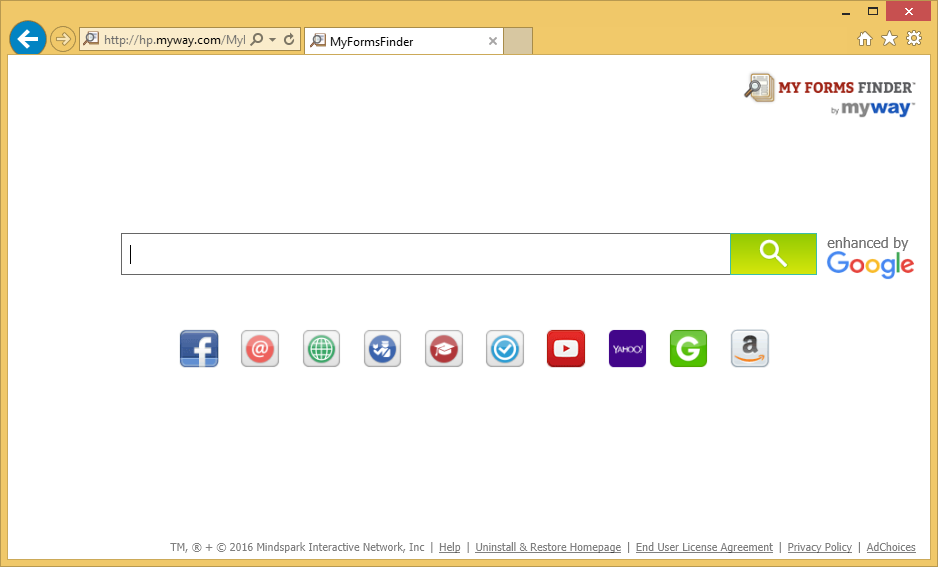Refresh the page with reload icon

tap(289, 39)
